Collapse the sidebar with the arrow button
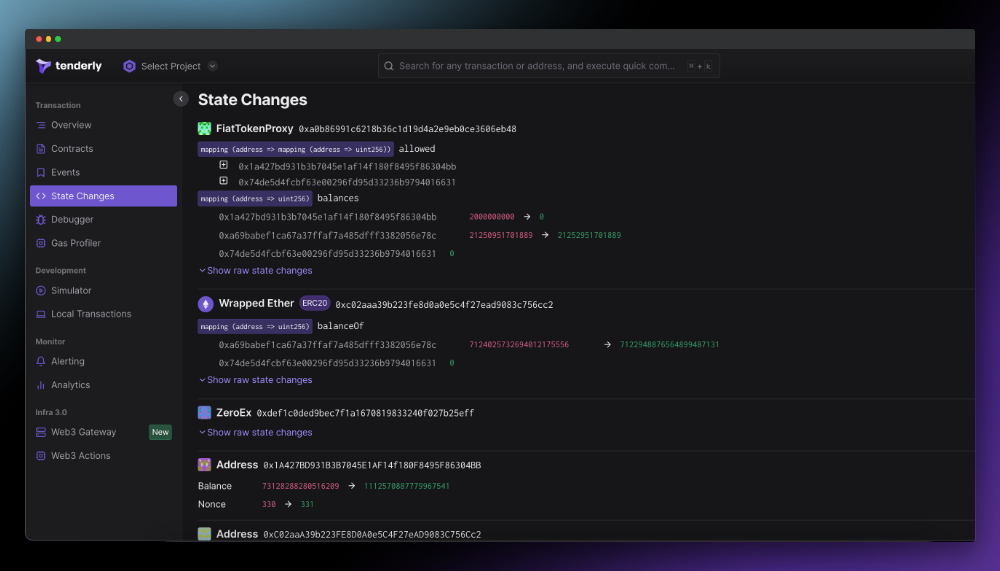 (181, 99)
